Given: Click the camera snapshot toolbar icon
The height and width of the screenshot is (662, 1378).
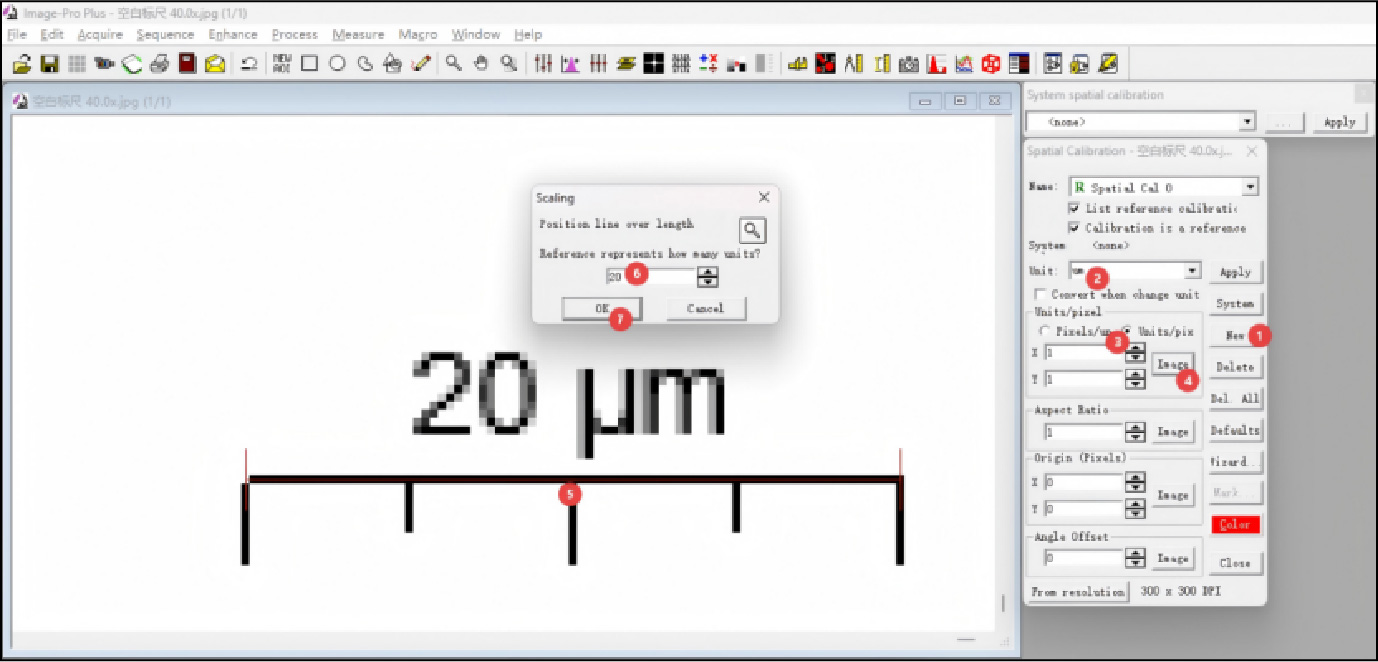Looking at the screenshot, I should coord(908,64).
